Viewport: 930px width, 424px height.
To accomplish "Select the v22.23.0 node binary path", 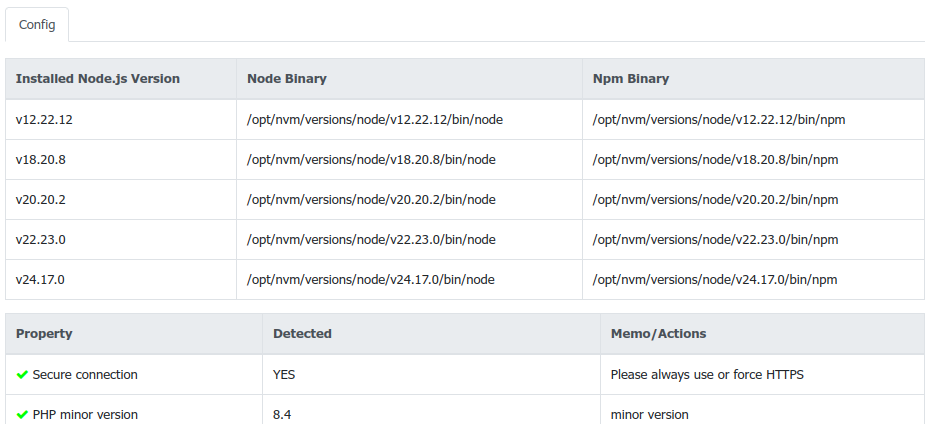I will [371, 240].
